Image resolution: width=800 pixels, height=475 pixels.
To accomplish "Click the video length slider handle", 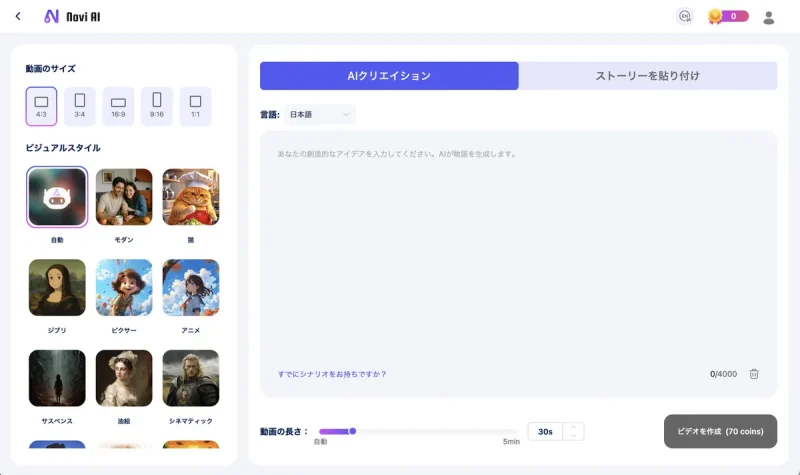I will pyautogui.click(x=352, y=431).
